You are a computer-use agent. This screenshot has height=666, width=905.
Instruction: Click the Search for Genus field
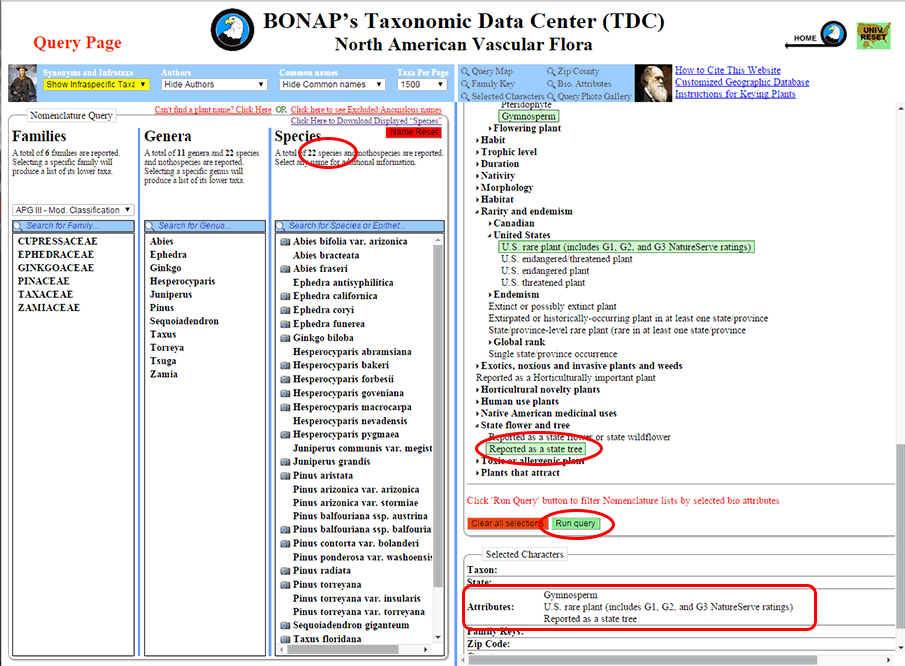pyautogui.click(x=206, y=226)
